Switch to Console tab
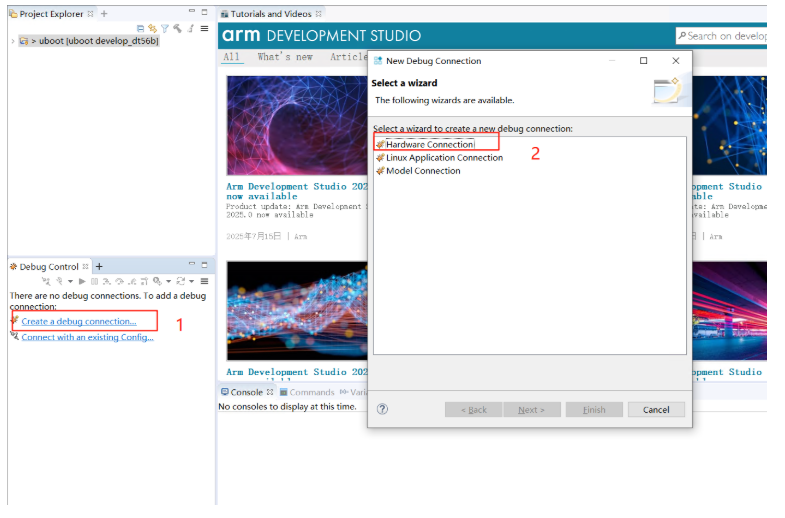The height and width of the screenshot is (518, 785). point(246,392)
